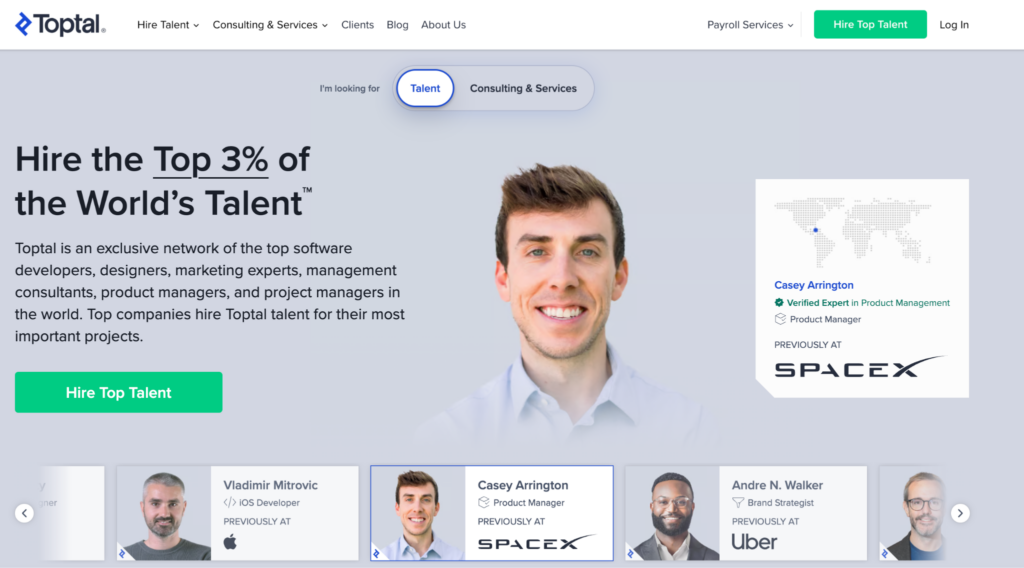Open the Clients page
The height and width of the screenshot is (568, 1024).
coord(357,25)
